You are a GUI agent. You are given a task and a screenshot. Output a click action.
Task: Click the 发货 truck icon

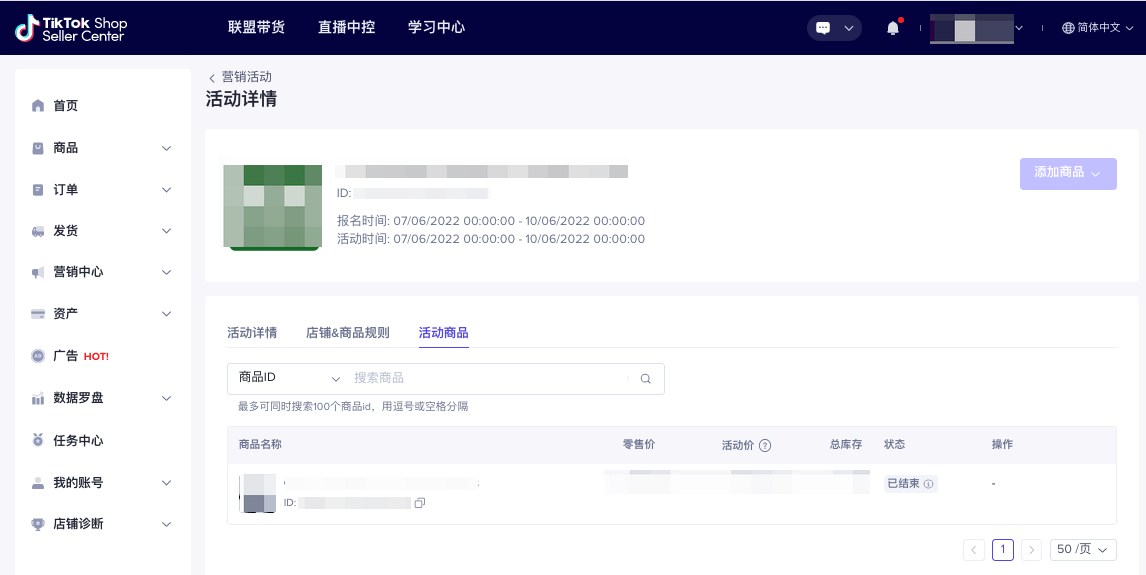point(38,231)
